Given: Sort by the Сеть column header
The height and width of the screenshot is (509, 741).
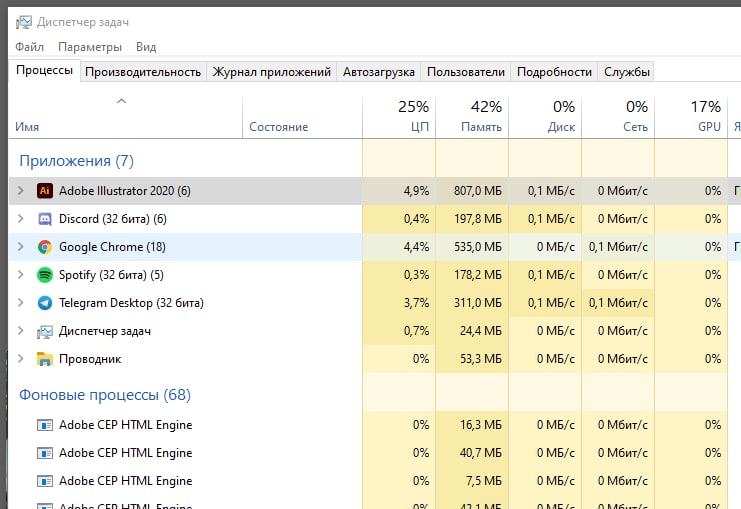Looking at the screenshot, I should (x=618, y=118).
